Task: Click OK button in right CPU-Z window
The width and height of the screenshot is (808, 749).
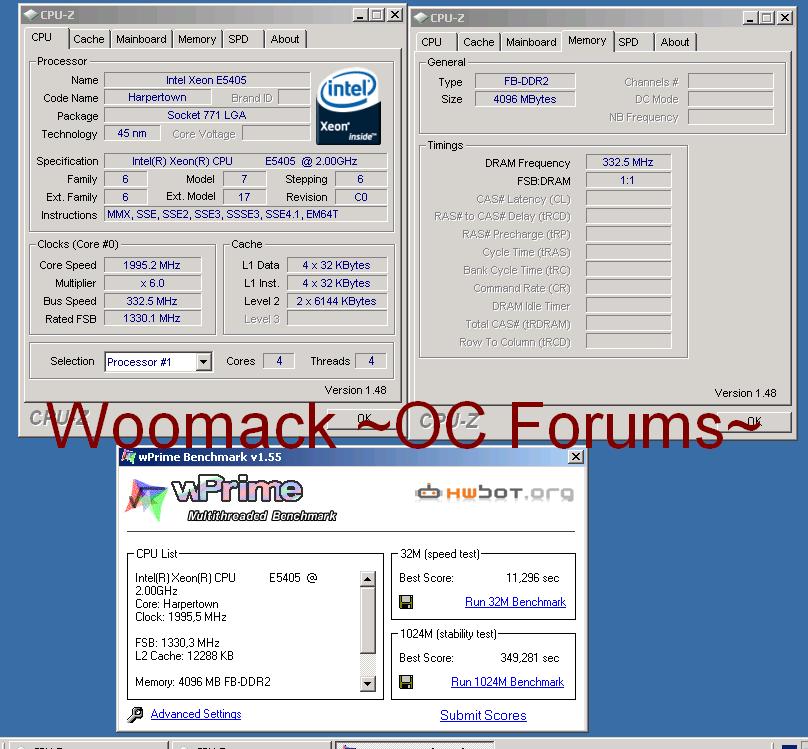Action: pos(754,422)
